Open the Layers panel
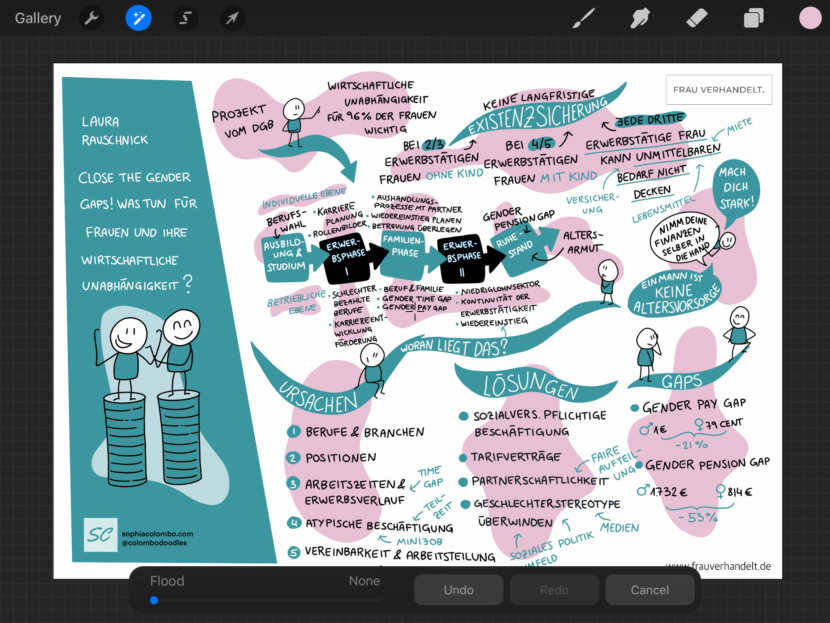The width and height of the screenshot is (830, 623). tap(753, 18)
